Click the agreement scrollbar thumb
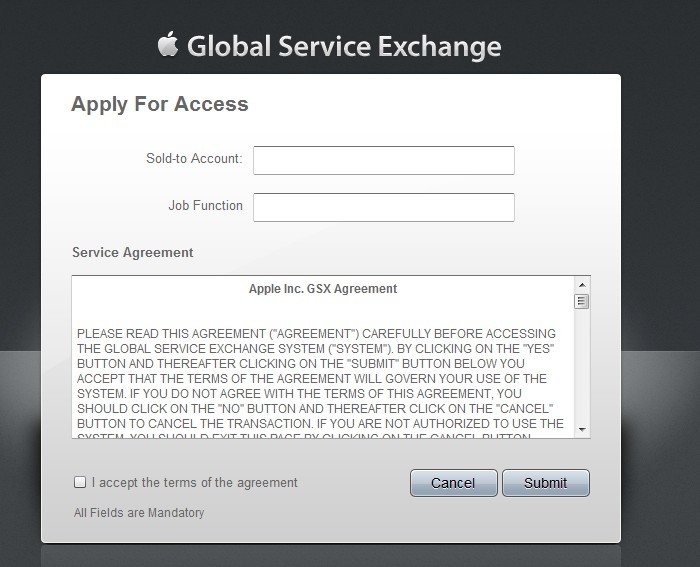The image size is (700, 567). pos(582,301)
